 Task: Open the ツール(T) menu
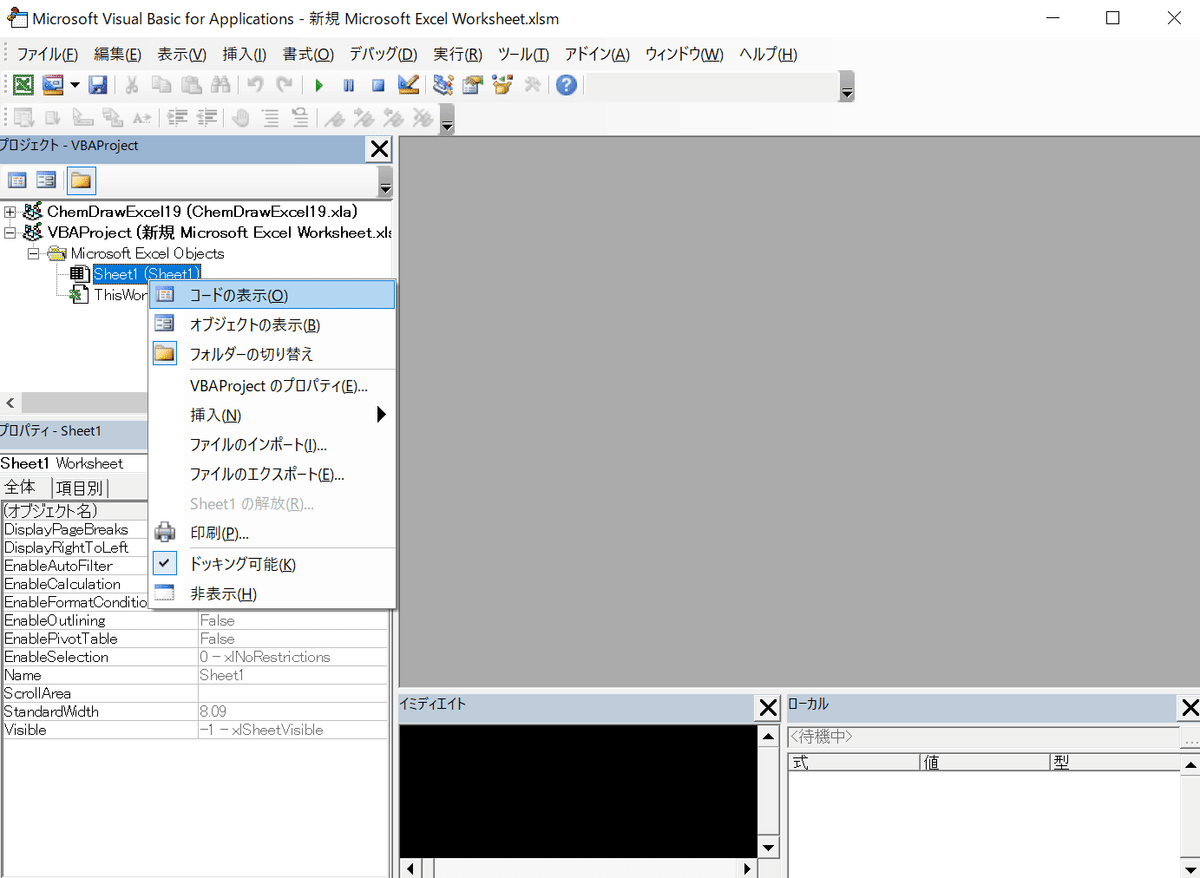point(523,54)
